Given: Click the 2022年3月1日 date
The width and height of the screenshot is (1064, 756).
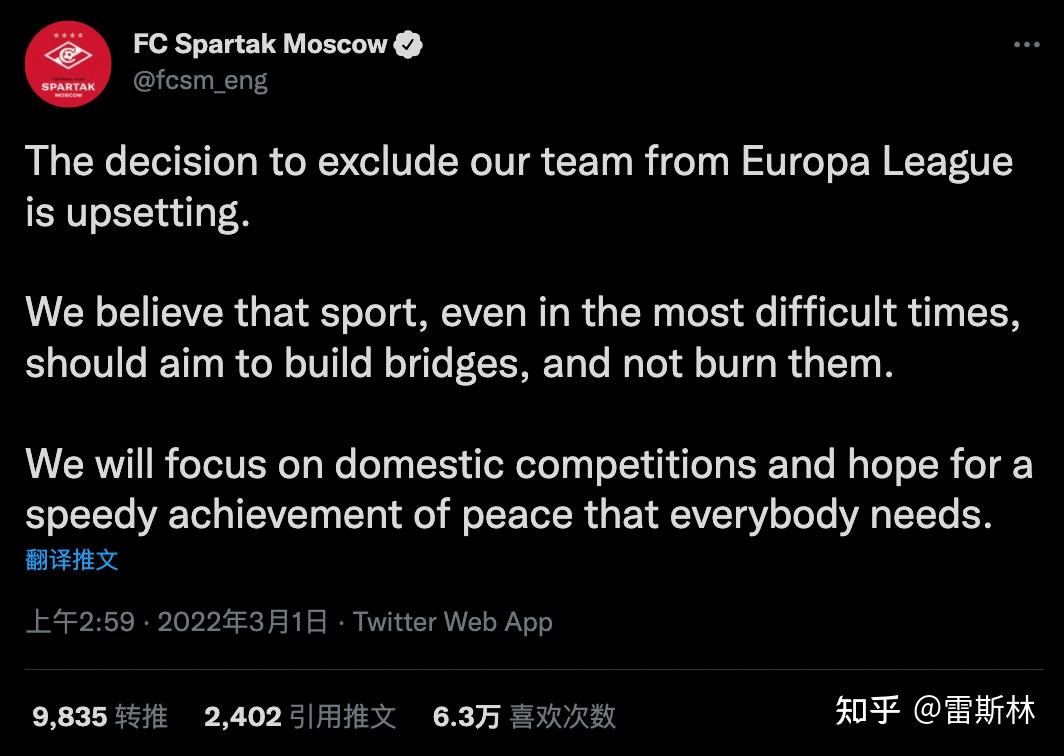Looking at the screenshot, I should coord(243,622).
